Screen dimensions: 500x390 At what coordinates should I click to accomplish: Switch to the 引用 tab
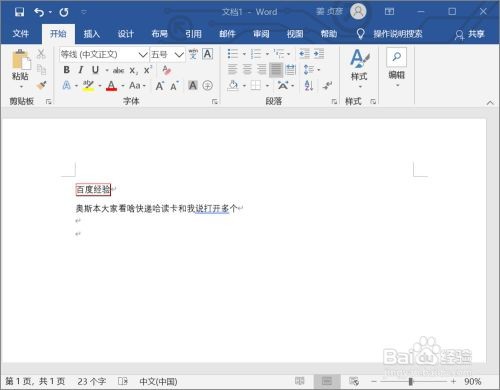point(193,34)
